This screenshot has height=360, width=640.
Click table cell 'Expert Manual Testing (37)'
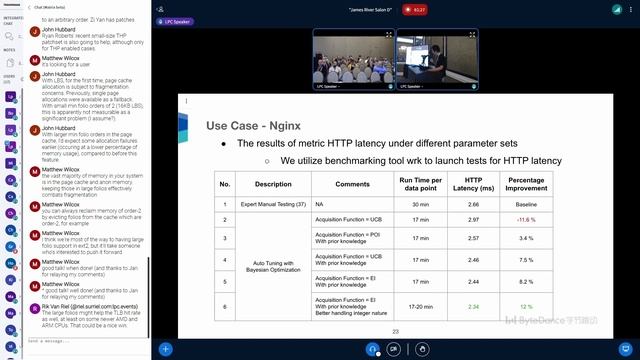pyautogui.click(x=273, y=204)
